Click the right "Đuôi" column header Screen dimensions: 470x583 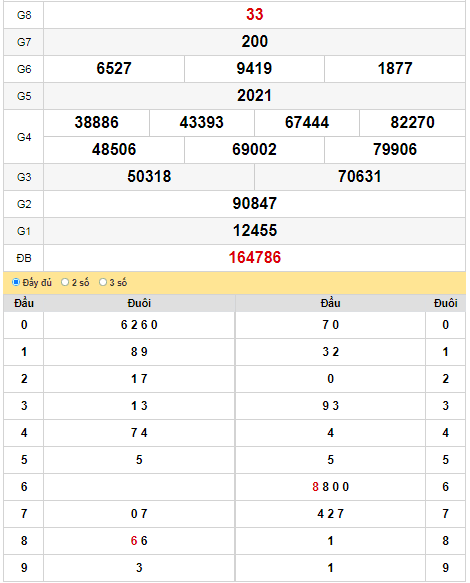point(445,303)
